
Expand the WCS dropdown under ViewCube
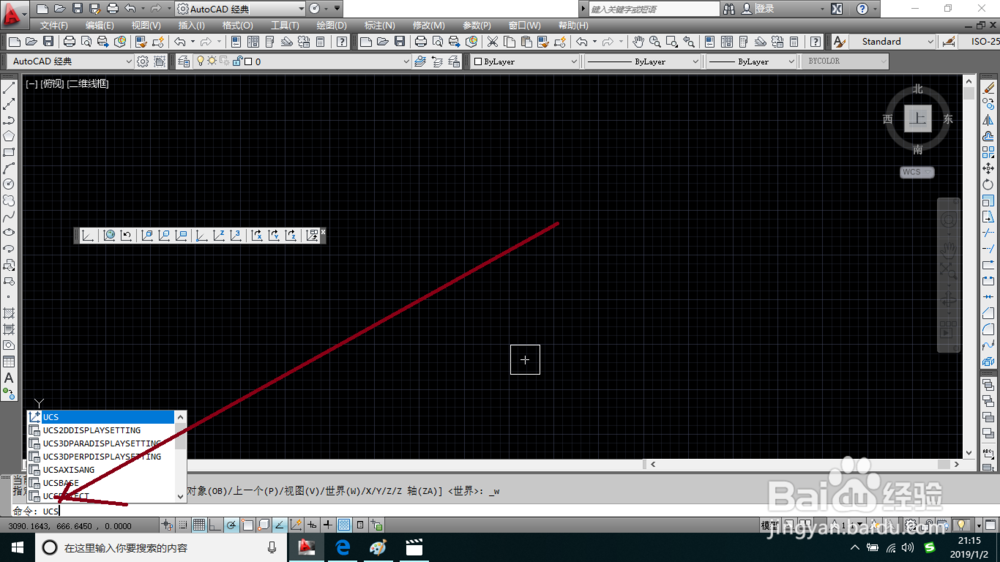(x=917, y=172)
